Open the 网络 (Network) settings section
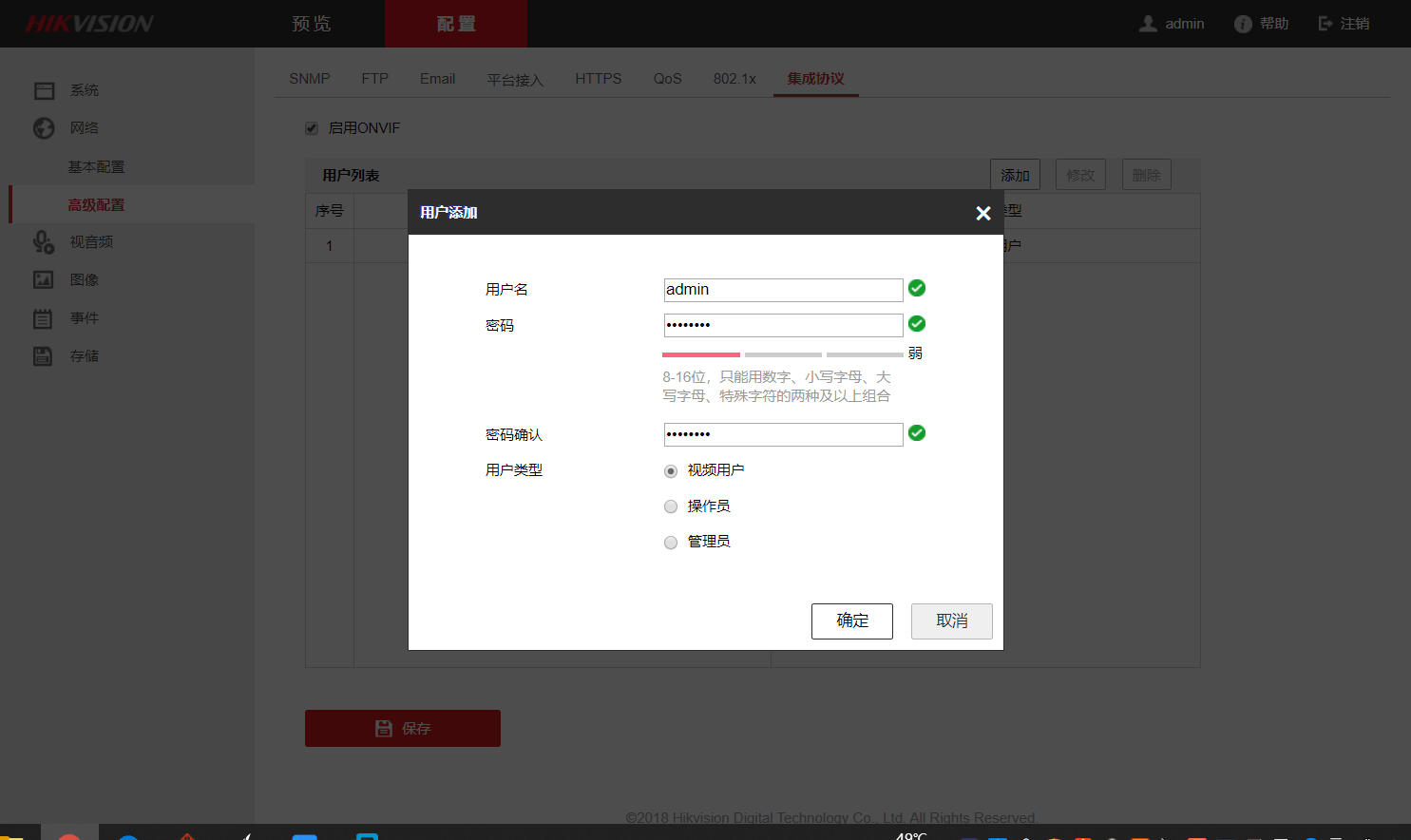The height and width of the screenshot is (840, 1411). click(x=85, y=127)
